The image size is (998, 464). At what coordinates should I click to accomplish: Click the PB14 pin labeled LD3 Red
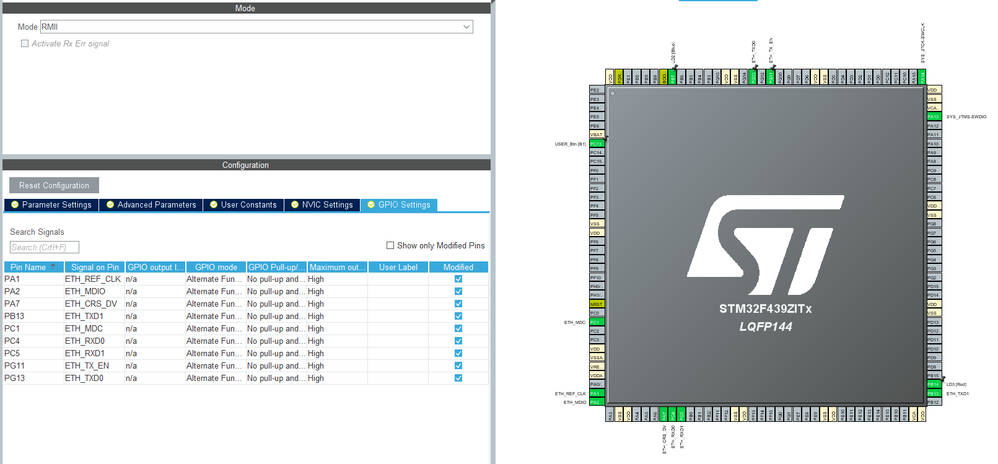(934, 384)
